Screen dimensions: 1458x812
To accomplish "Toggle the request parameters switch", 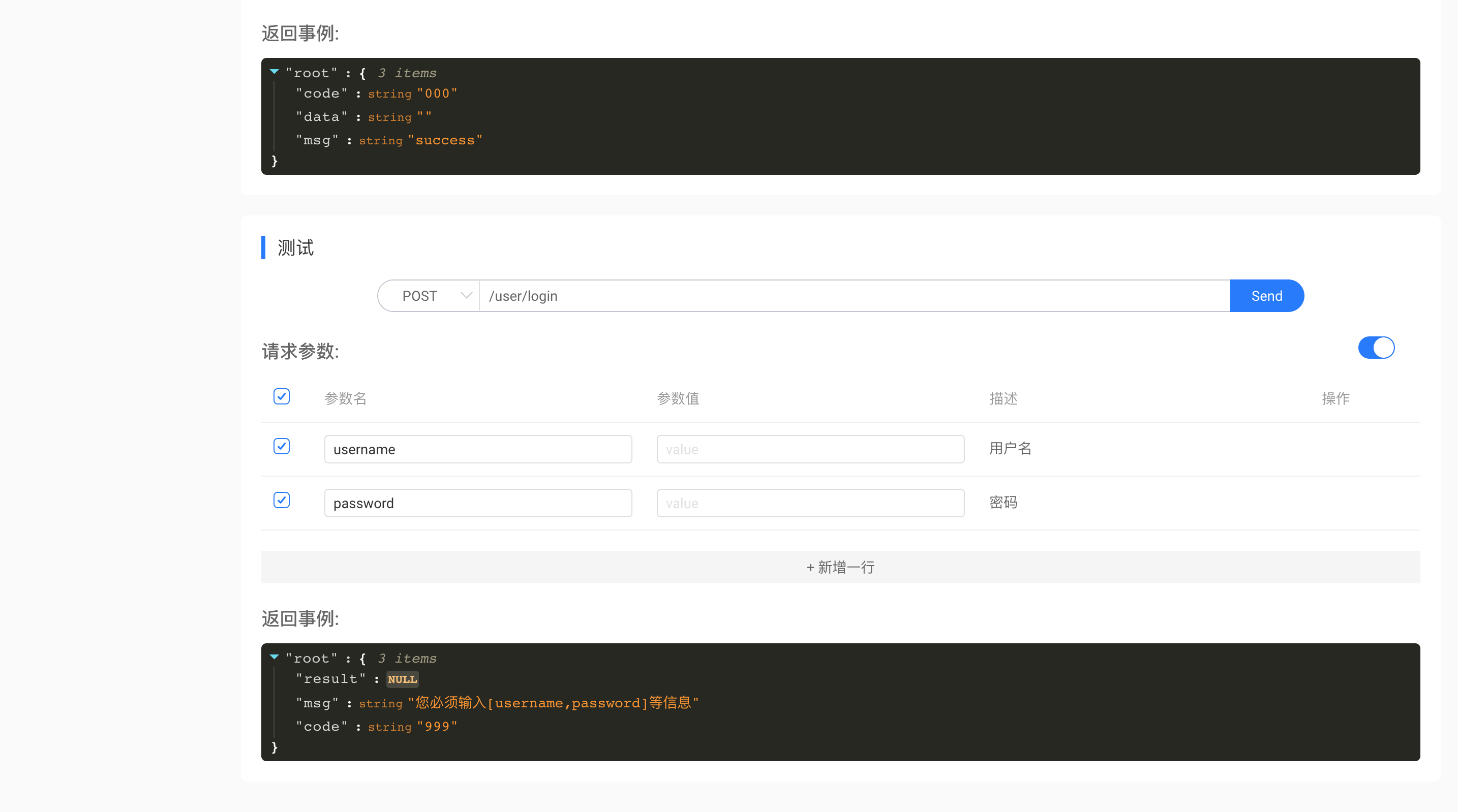I will point(1376,348).
